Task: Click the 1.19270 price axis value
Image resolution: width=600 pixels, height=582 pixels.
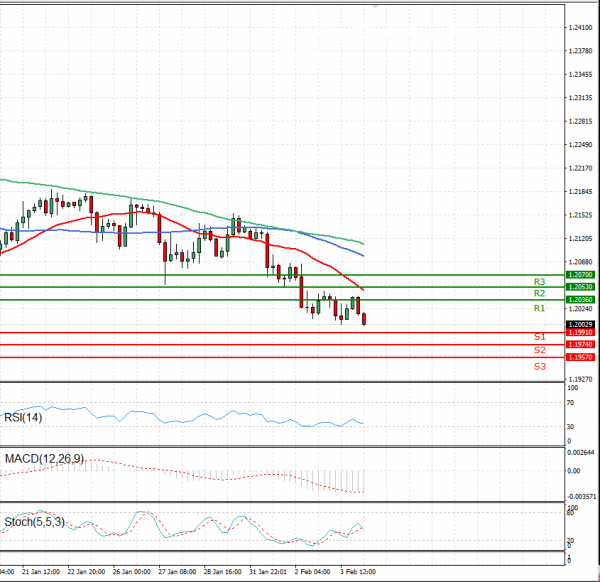Action: [580, 379]
